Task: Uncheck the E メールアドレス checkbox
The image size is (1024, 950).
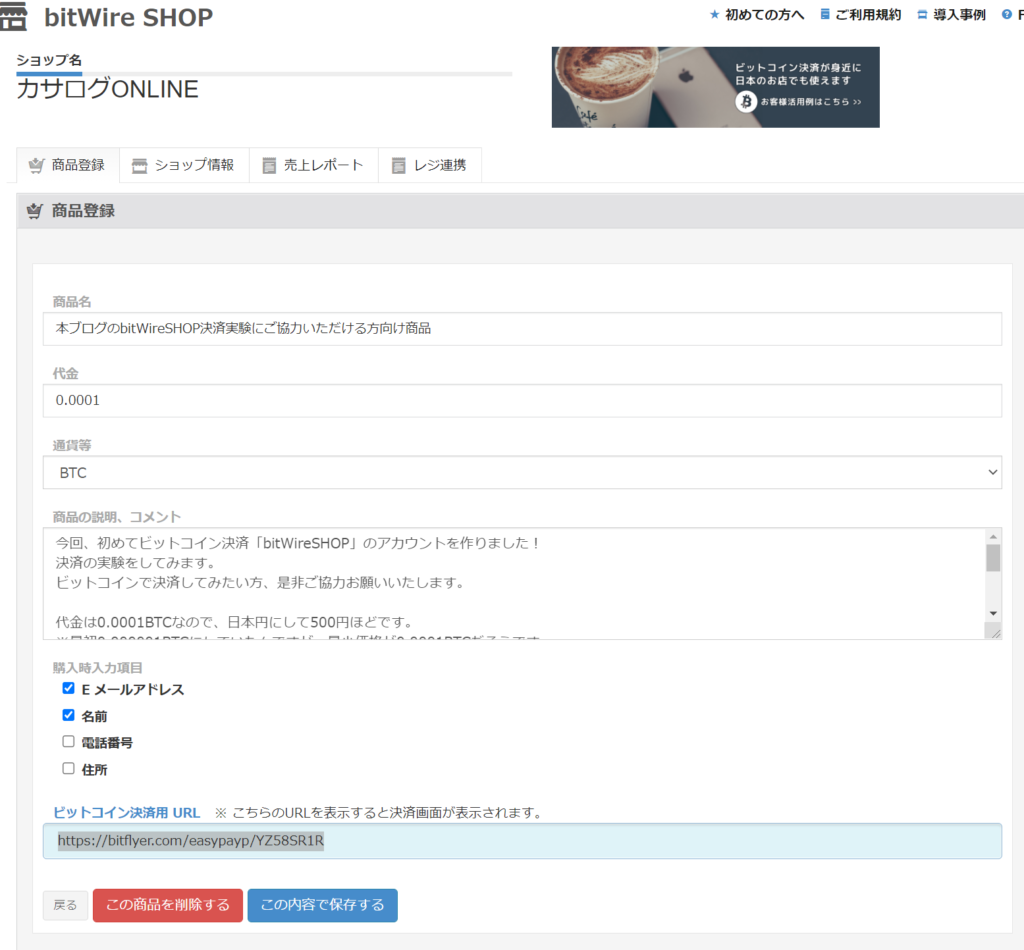Action: (68, 688)
